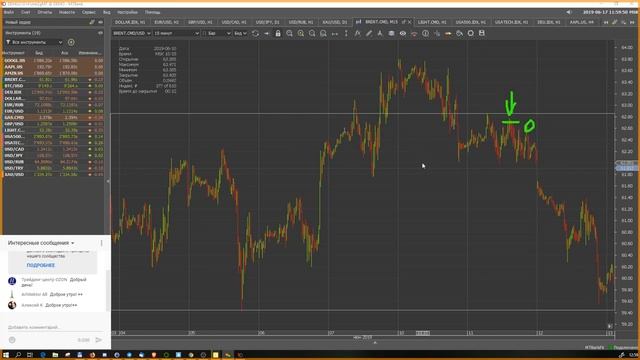The height and width of the screenshot is (360, 640).
Task: Select the USD/CAD instrument row
Action: click(x=53, y=149)
